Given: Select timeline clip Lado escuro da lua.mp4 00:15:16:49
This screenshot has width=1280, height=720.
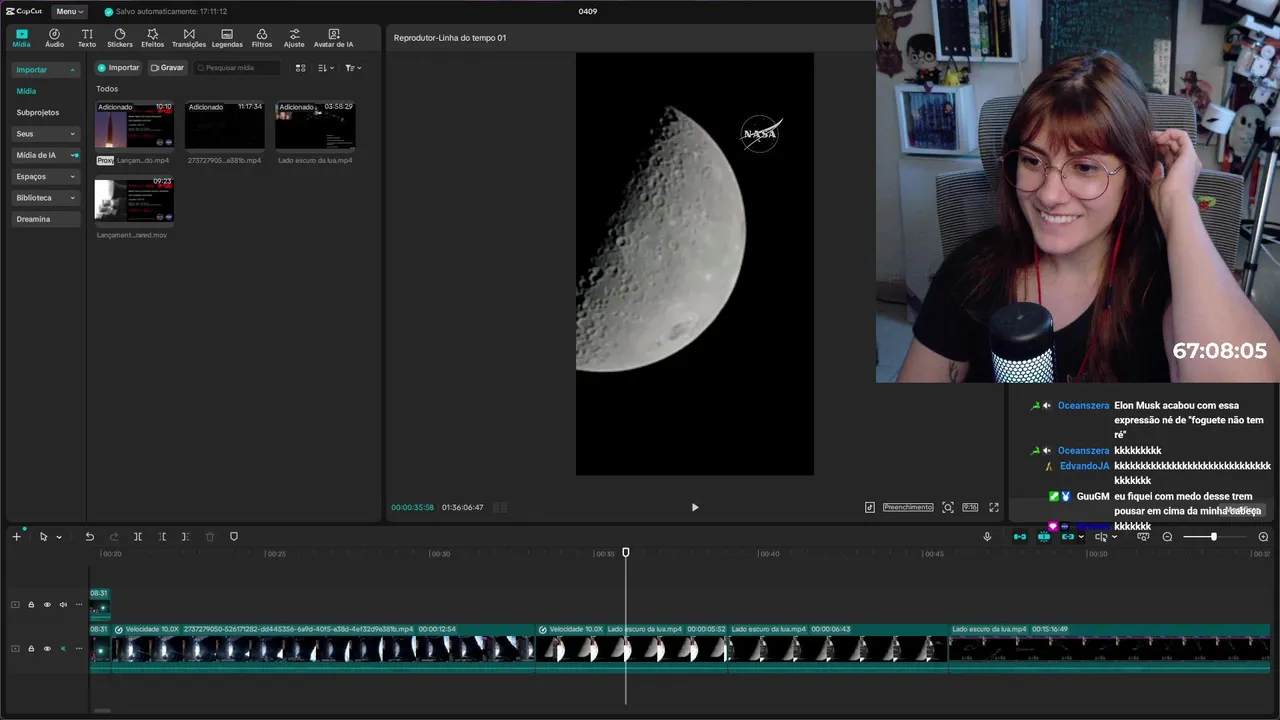Looking at the screenshot, I should click(1109, 647).
